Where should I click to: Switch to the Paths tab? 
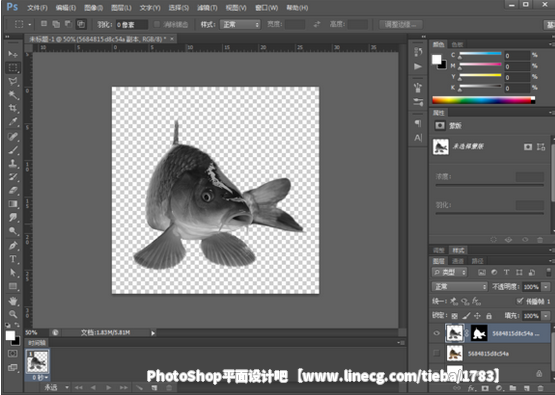coord(477,261)
